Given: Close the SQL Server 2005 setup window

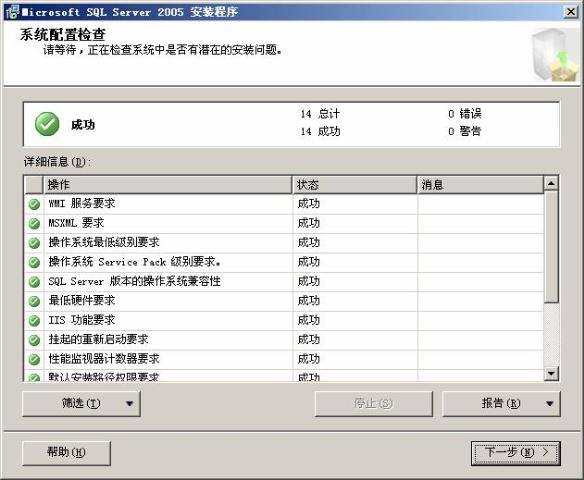Looking at the screenshot, I should (571, 12).
